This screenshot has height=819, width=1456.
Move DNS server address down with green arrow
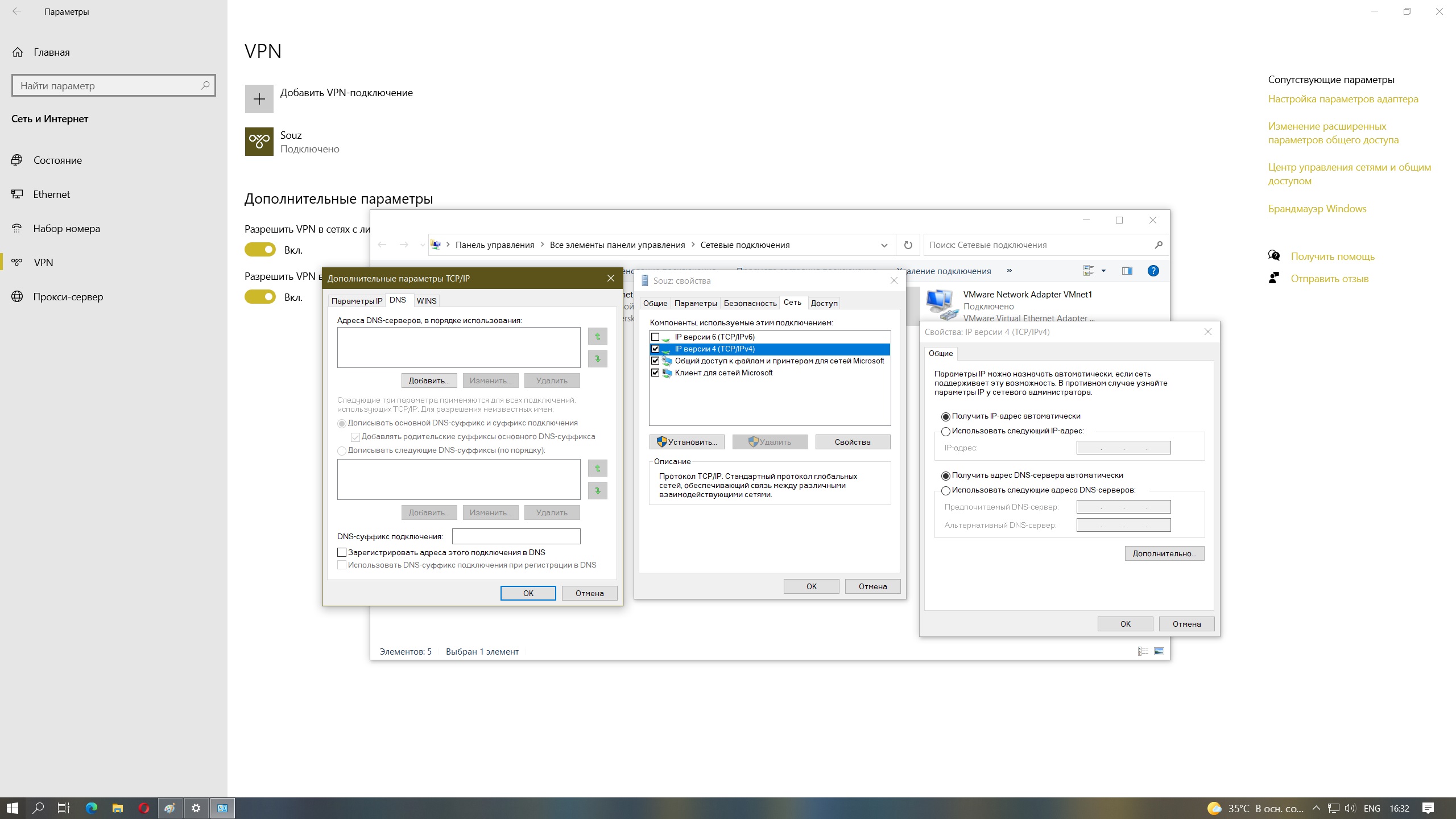point(597,359)
